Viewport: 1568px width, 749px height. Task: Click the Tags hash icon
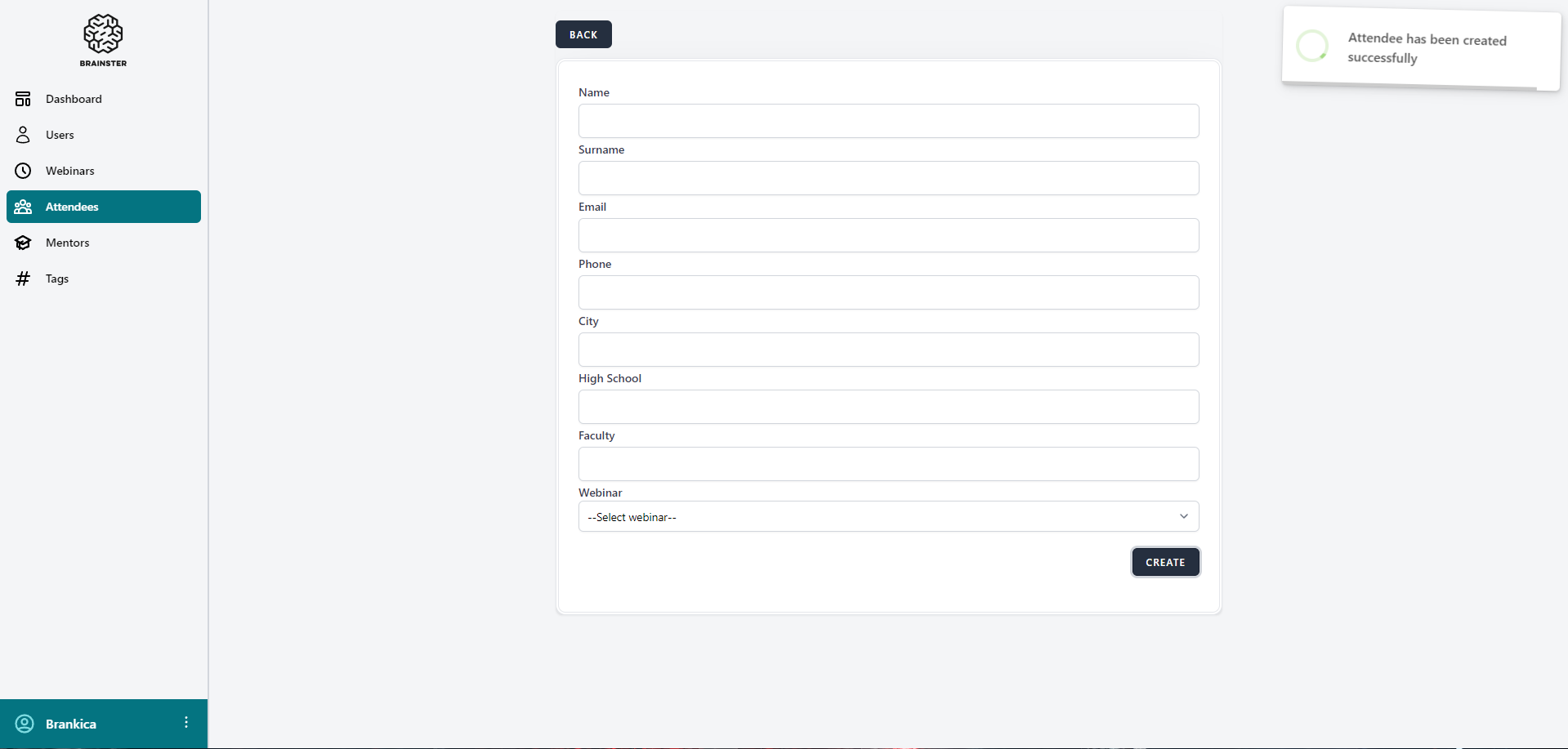pos(23,279)
